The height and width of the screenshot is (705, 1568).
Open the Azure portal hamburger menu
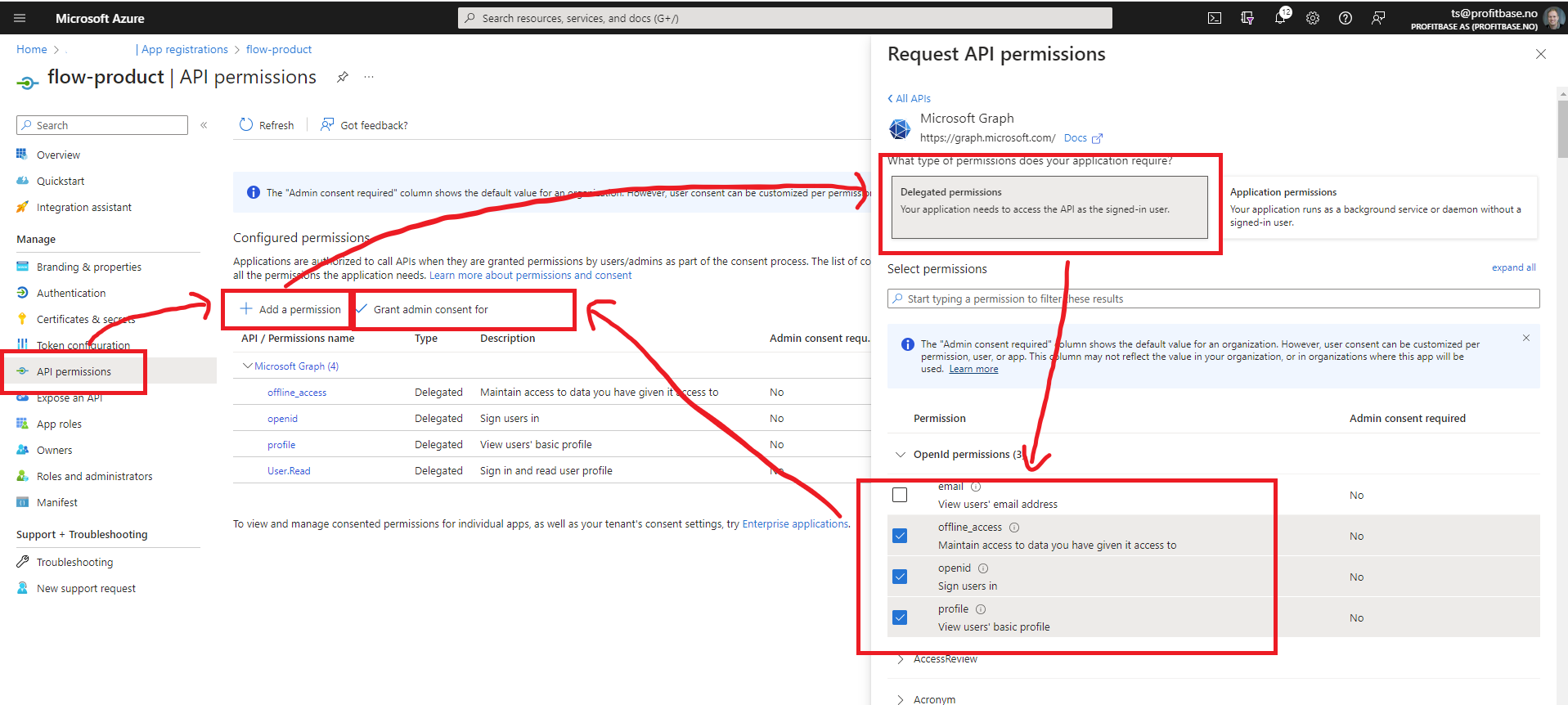20,18
